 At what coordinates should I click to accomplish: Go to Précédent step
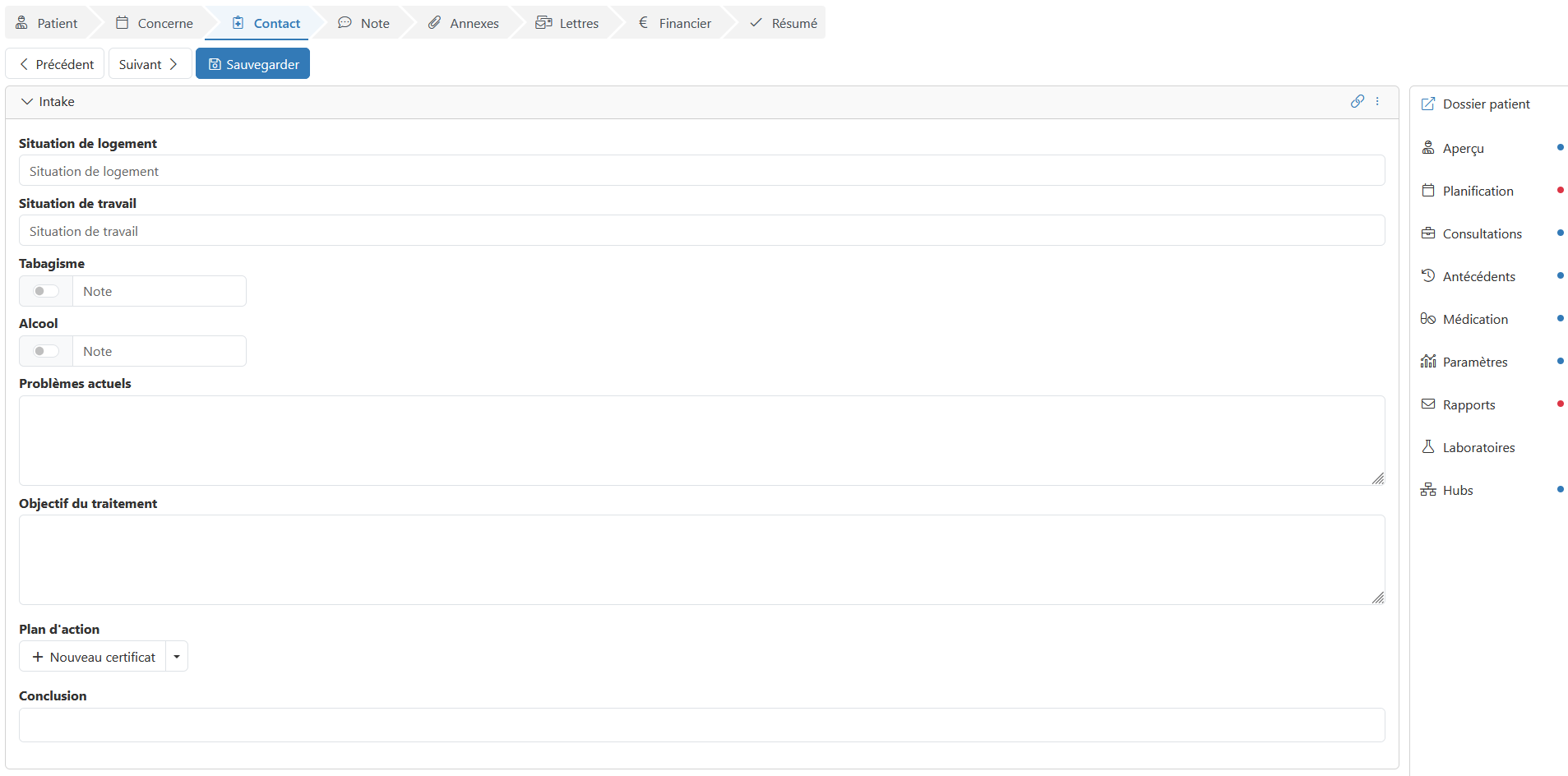55,64
